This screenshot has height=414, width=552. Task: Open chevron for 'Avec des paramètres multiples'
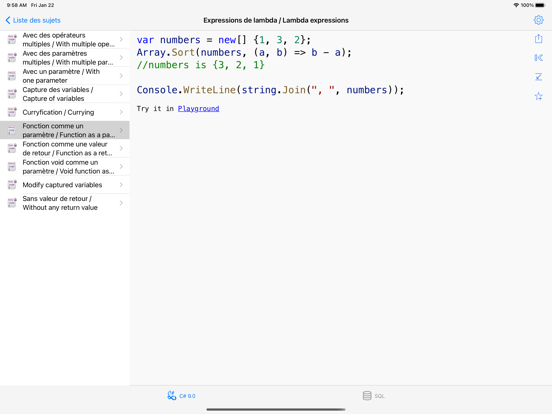pyautogui.click(x=121, y=57)
